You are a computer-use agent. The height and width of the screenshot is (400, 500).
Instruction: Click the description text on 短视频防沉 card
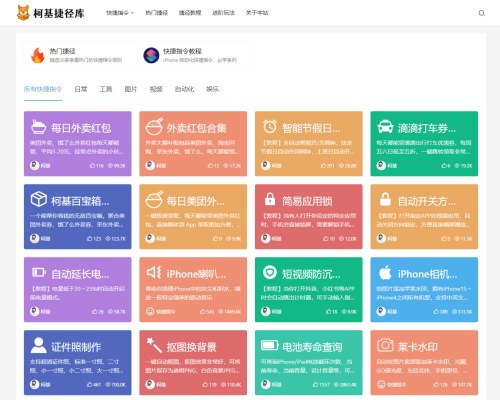pyautogui.click(x=308, y=293)
